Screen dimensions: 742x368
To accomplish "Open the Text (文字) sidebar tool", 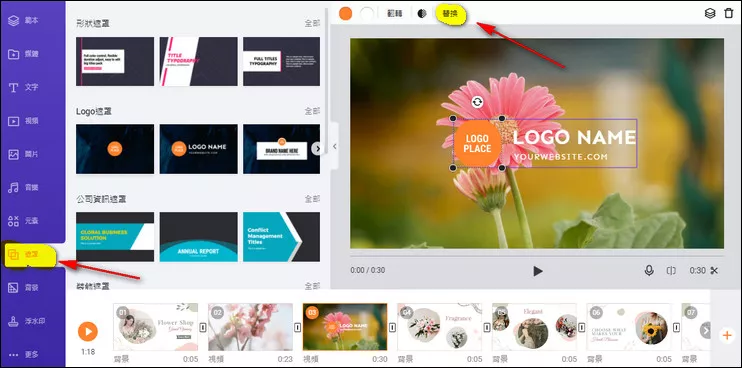I will (24, 88).
